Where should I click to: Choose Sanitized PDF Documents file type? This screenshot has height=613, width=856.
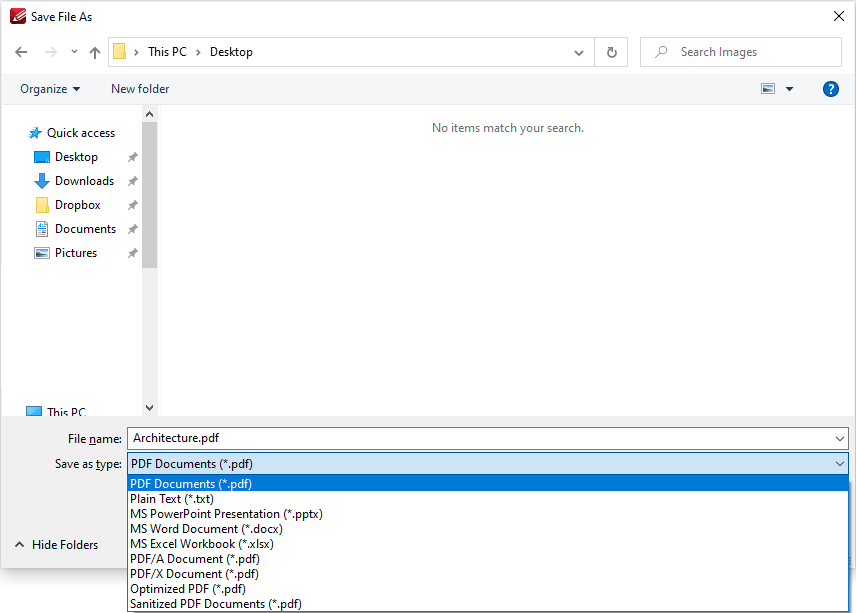pos(215,603)
